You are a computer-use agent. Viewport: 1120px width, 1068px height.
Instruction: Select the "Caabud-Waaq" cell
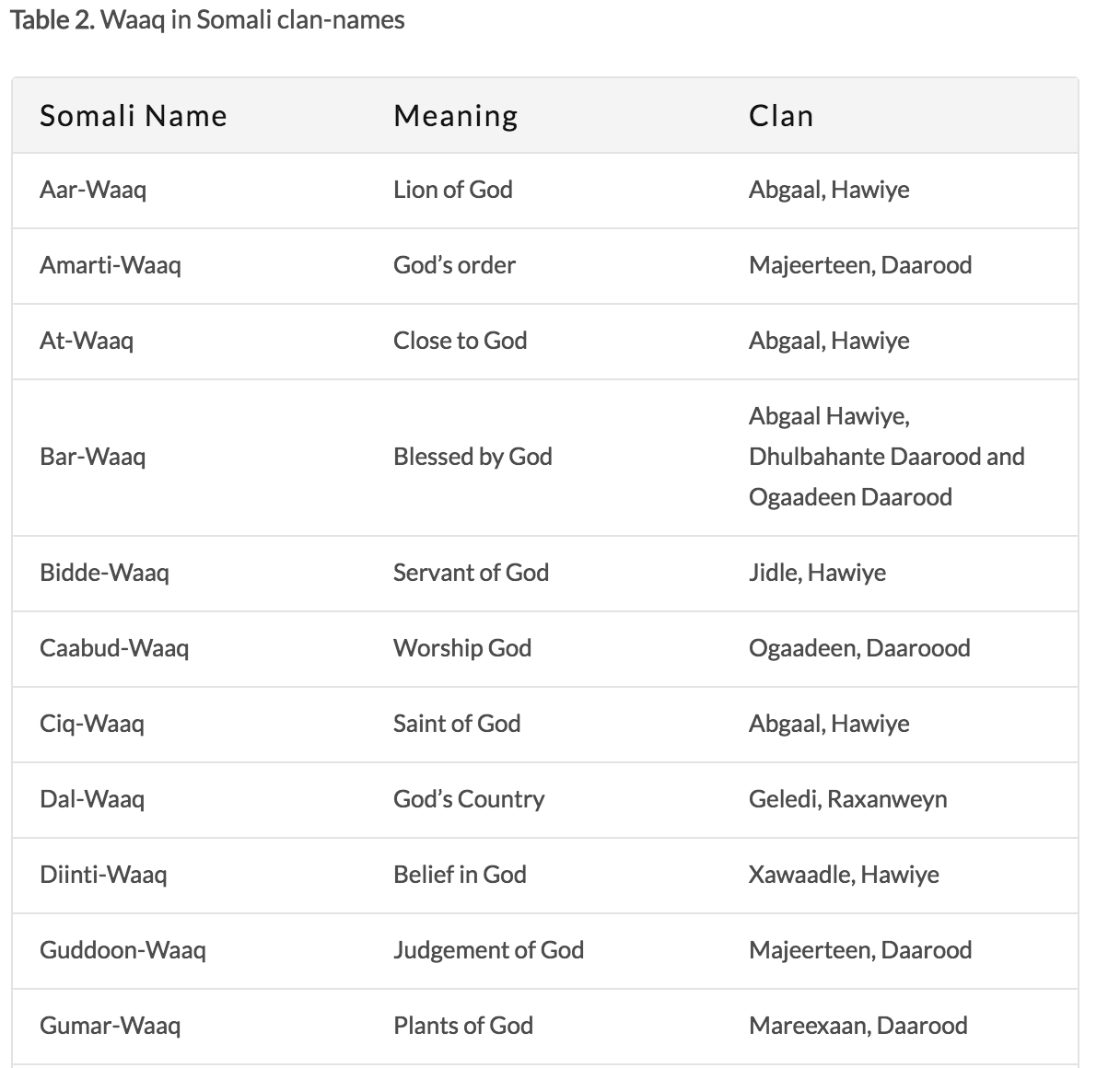click(114, 648)
